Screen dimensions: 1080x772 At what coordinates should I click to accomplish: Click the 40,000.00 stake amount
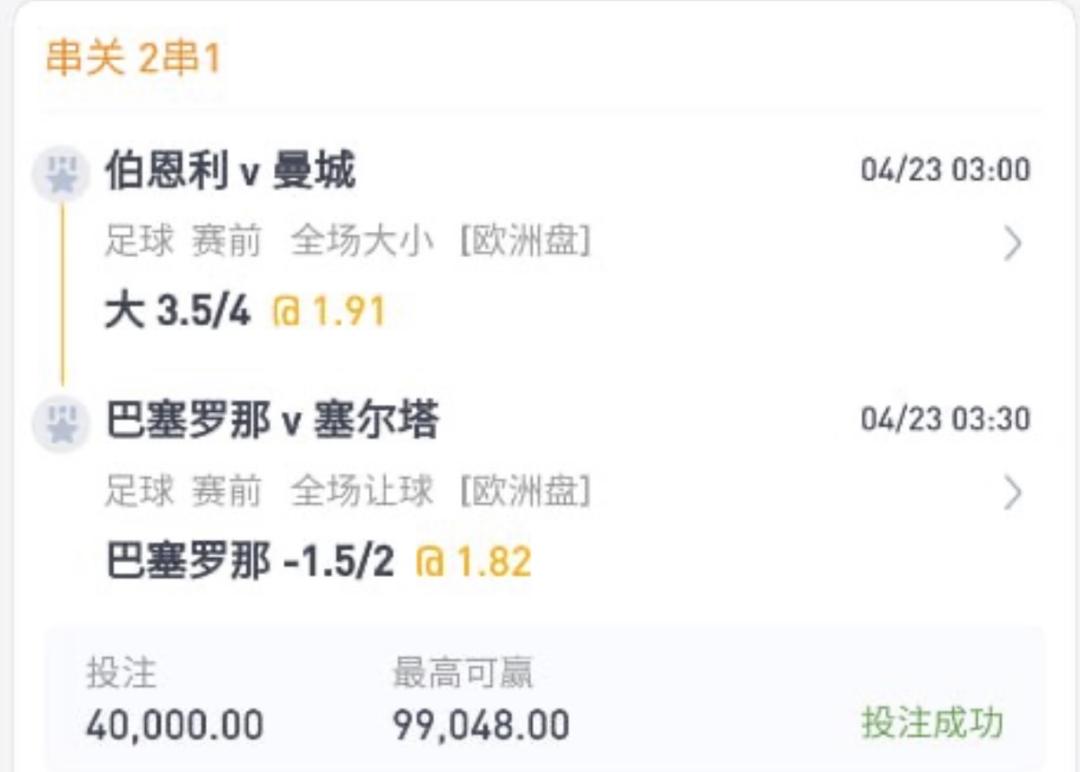[x=175, y=724]
